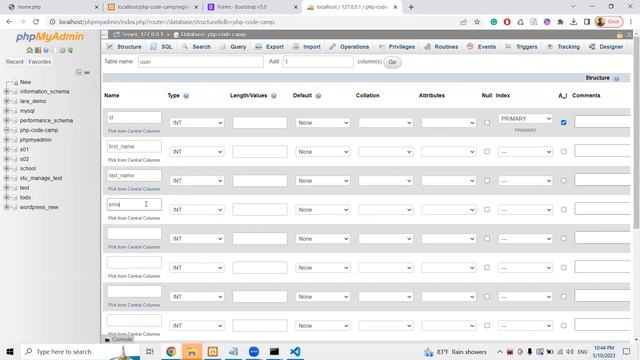Open the Structure tab
640x360 pixels.
pyautogui.click(x=124, y=47)
